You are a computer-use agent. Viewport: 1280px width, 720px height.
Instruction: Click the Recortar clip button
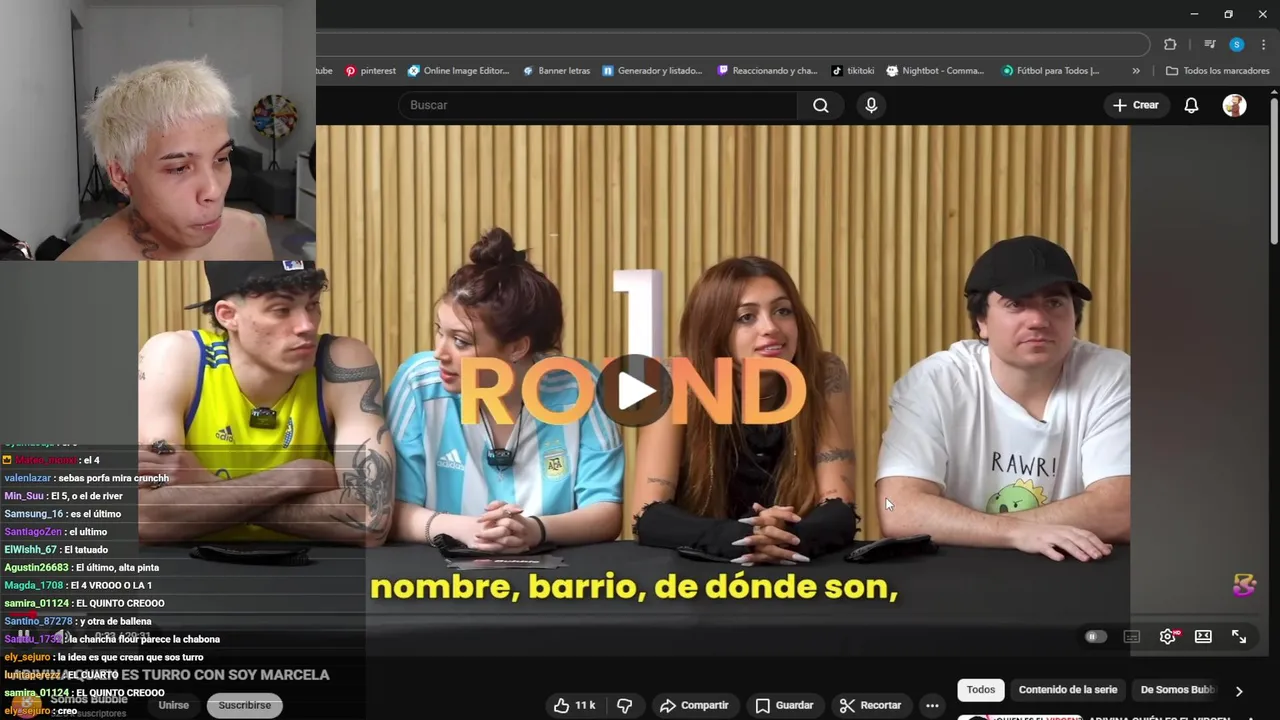click(x=871, y=705)
